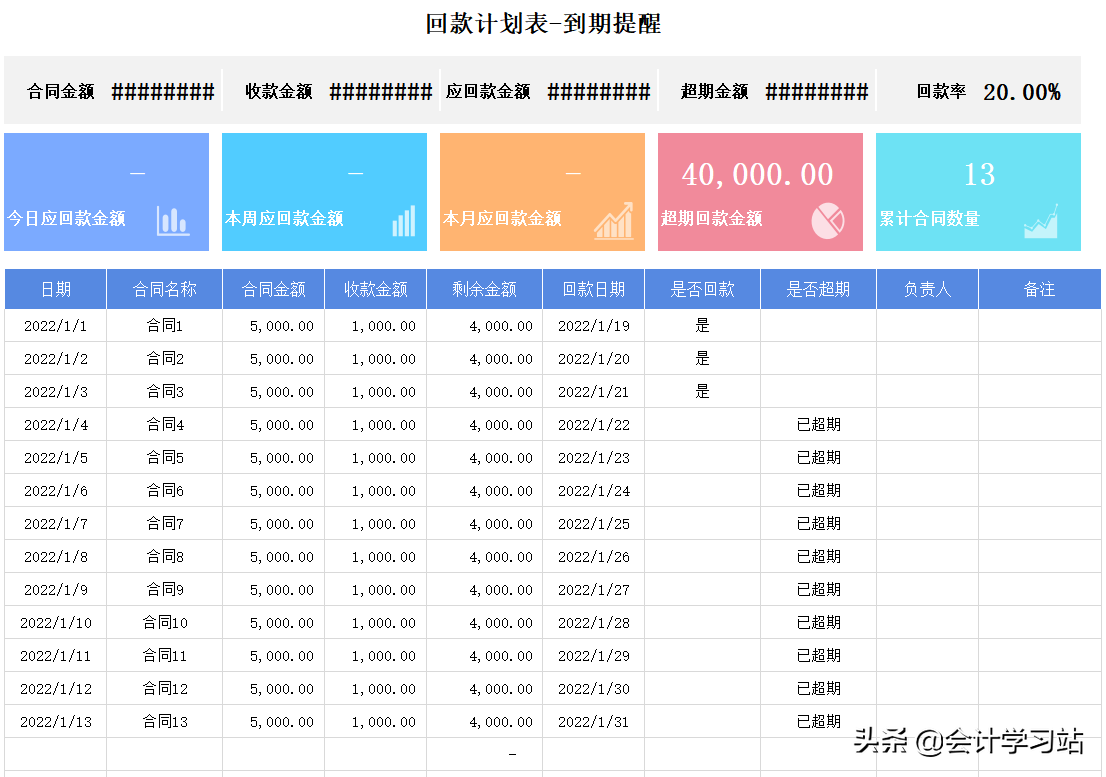Select the 40,000.00 overdue amount value
The height and width of the screenshot is (777, 1106).
(x=758, y=174)
